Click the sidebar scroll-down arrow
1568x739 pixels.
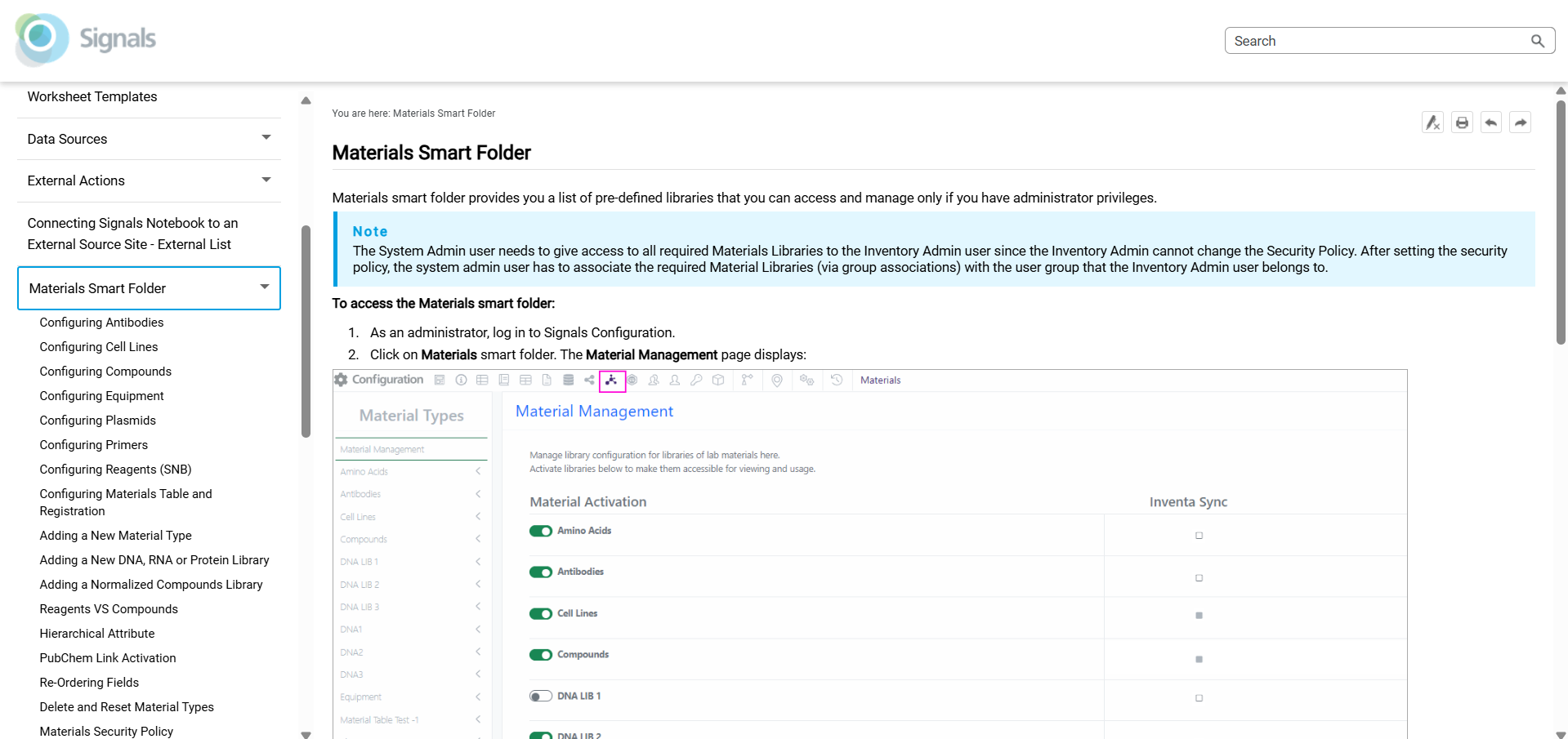pyautogui.click(x=306, y=734)
